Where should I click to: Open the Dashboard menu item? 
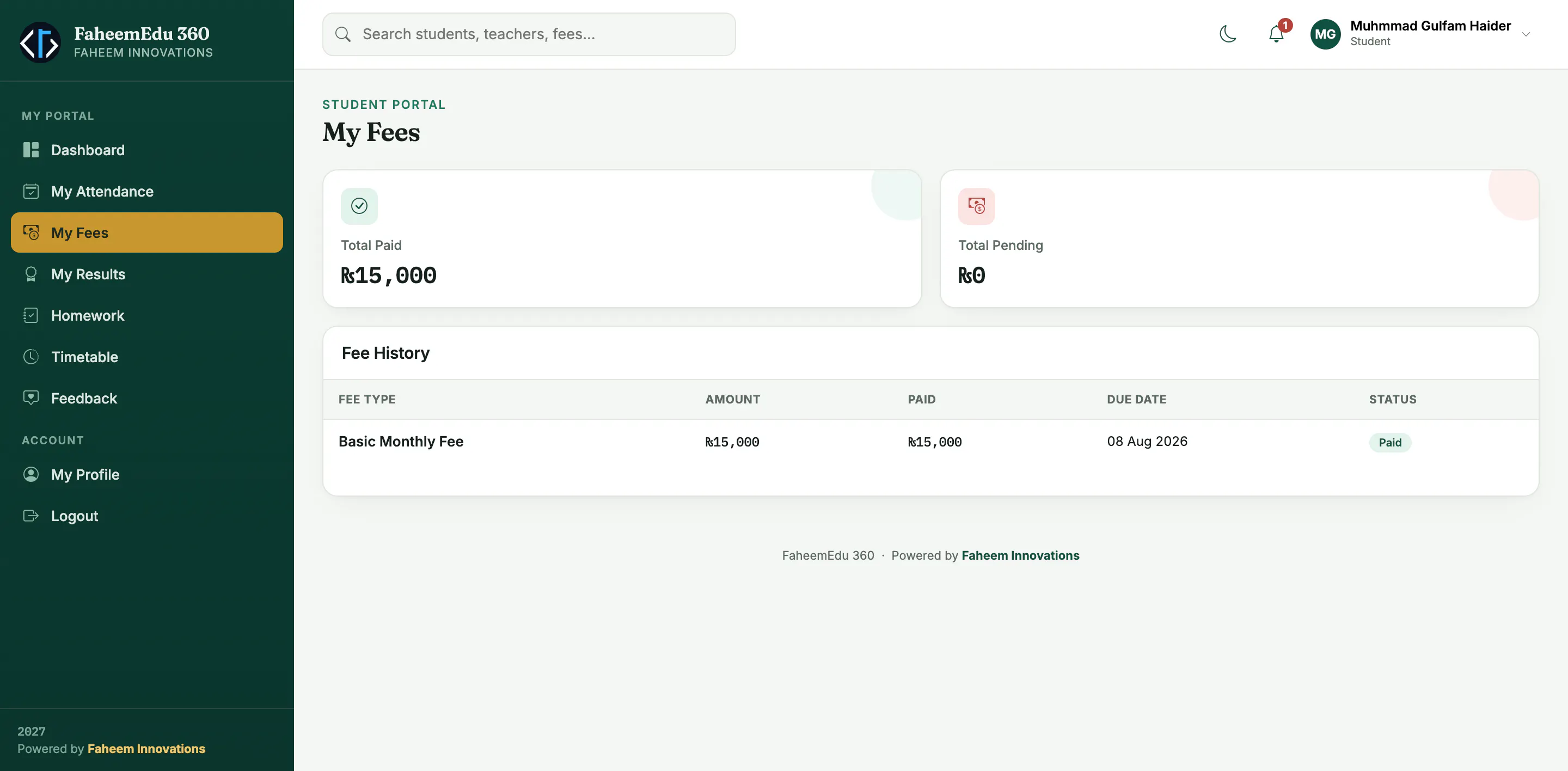tap(146, 150)
